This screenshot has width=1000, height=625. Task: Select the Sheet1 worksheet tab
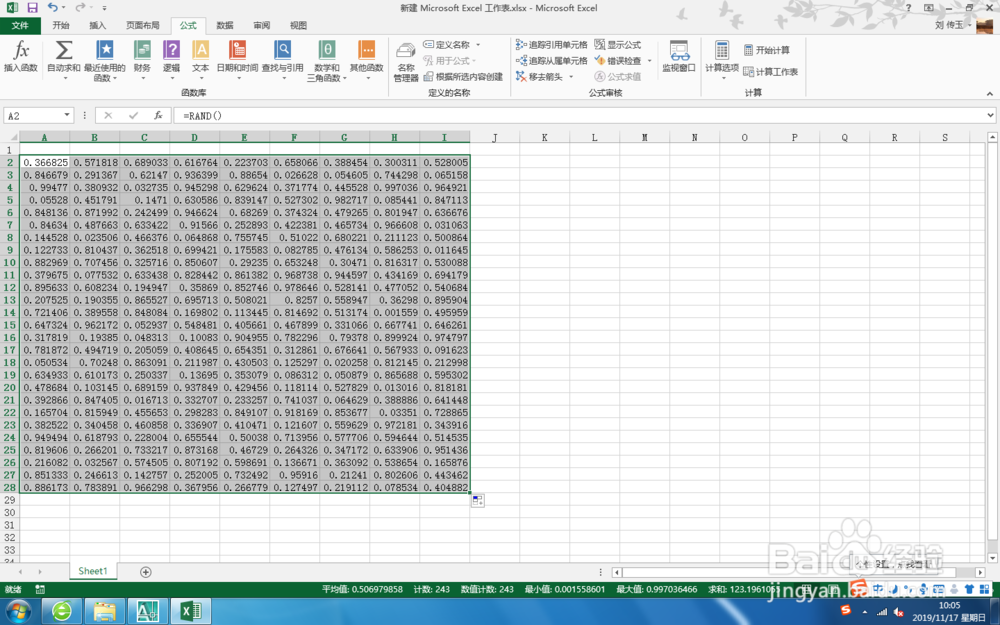point(92,570)
